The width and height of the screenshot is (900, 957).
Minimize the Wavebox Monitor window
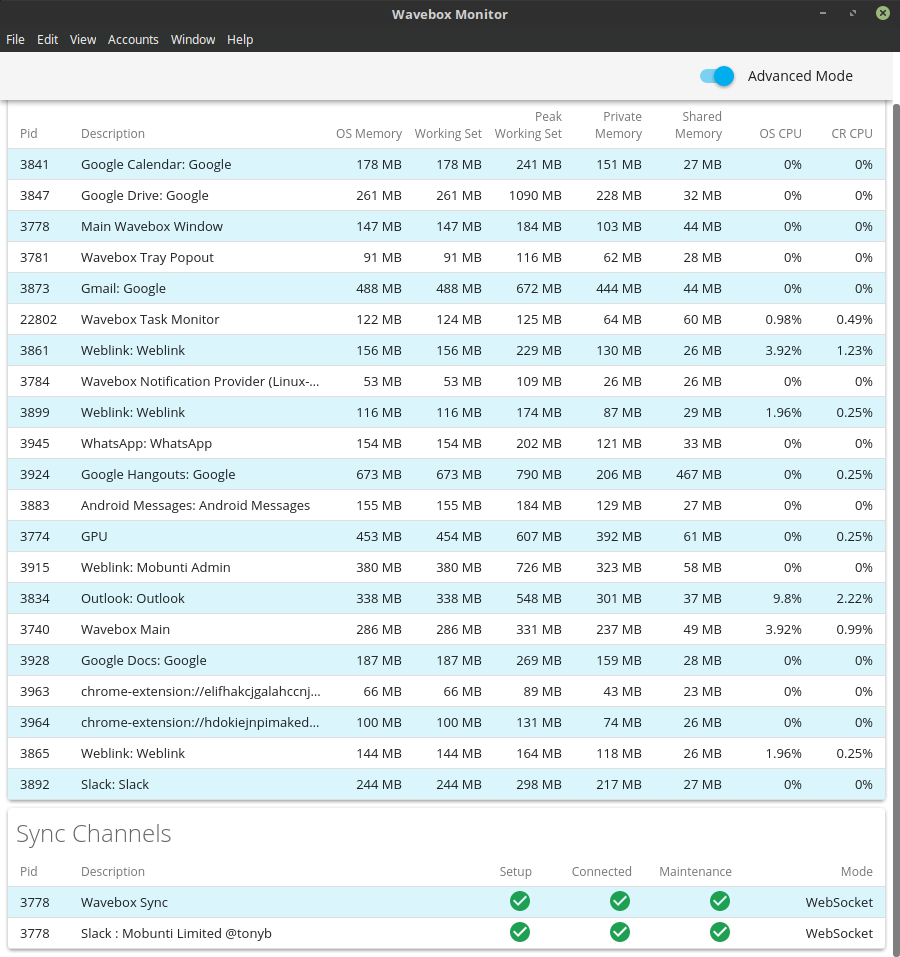(x=823, y=13)
